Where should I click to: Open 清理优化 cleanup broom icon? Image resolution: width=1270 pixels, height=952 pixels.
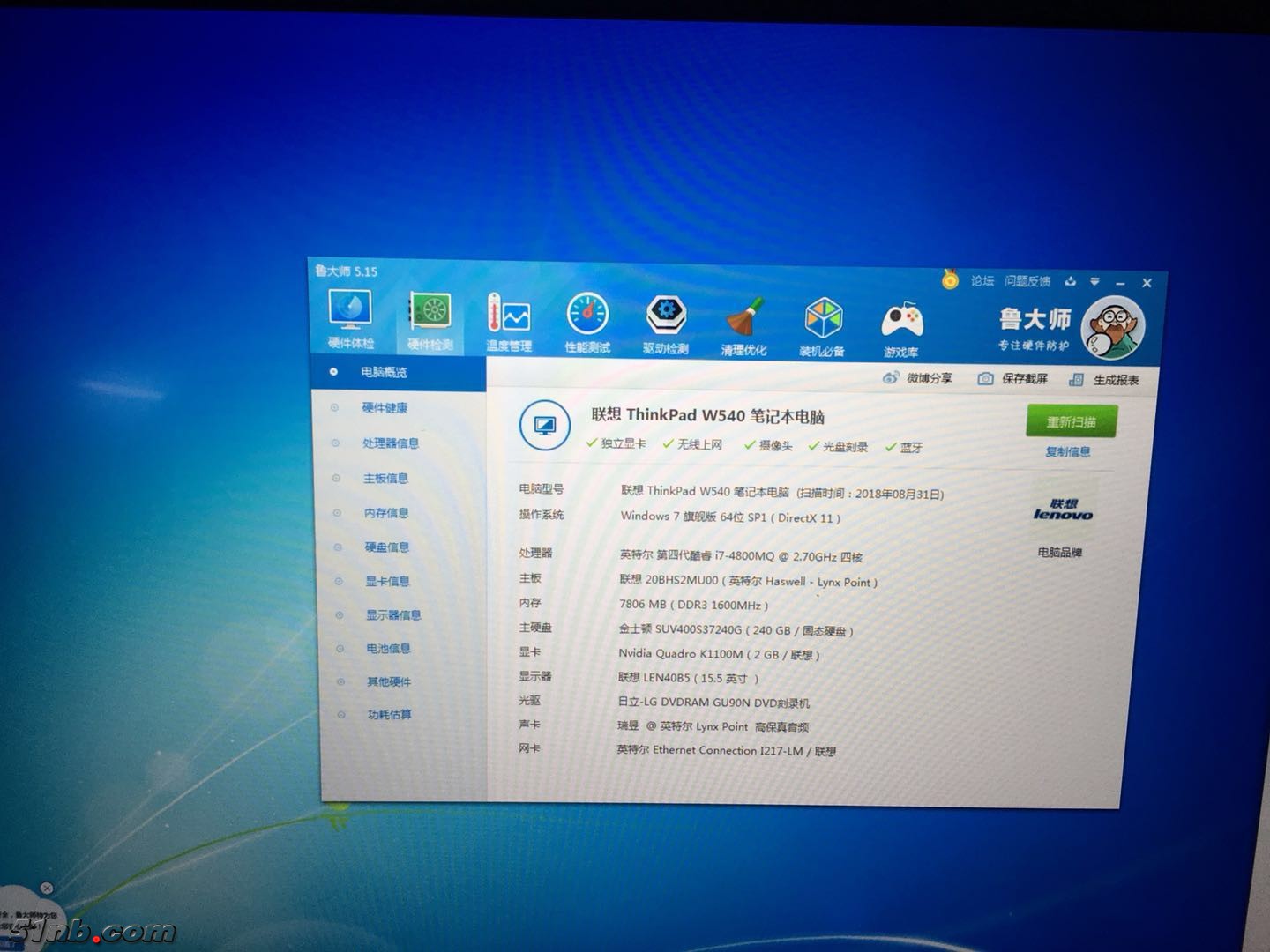click(744, 323)
